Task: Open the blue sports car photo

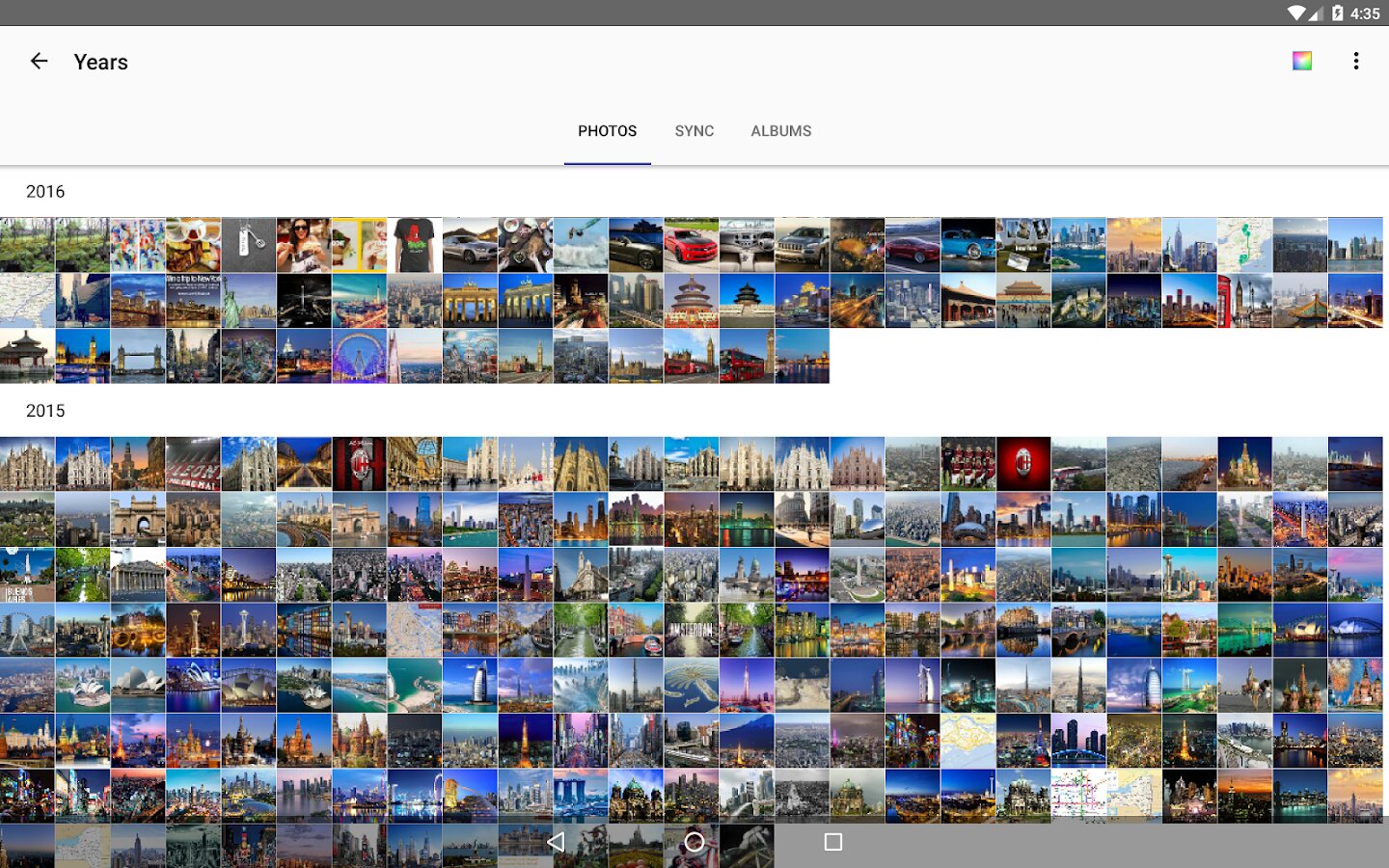Action: click(968, 245)
